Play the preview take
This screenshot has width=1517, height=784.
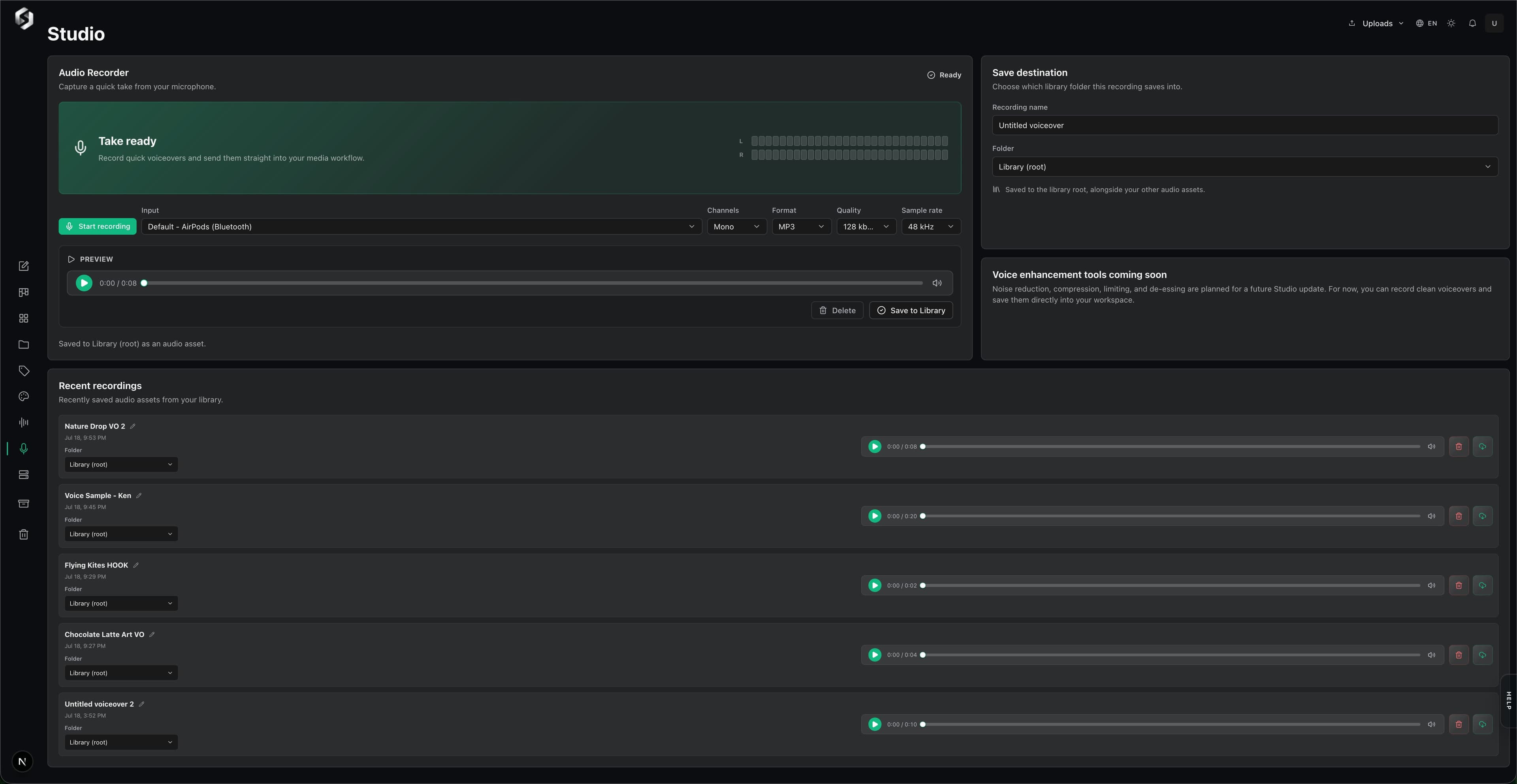pyautogui.click(x=84, y=283)
